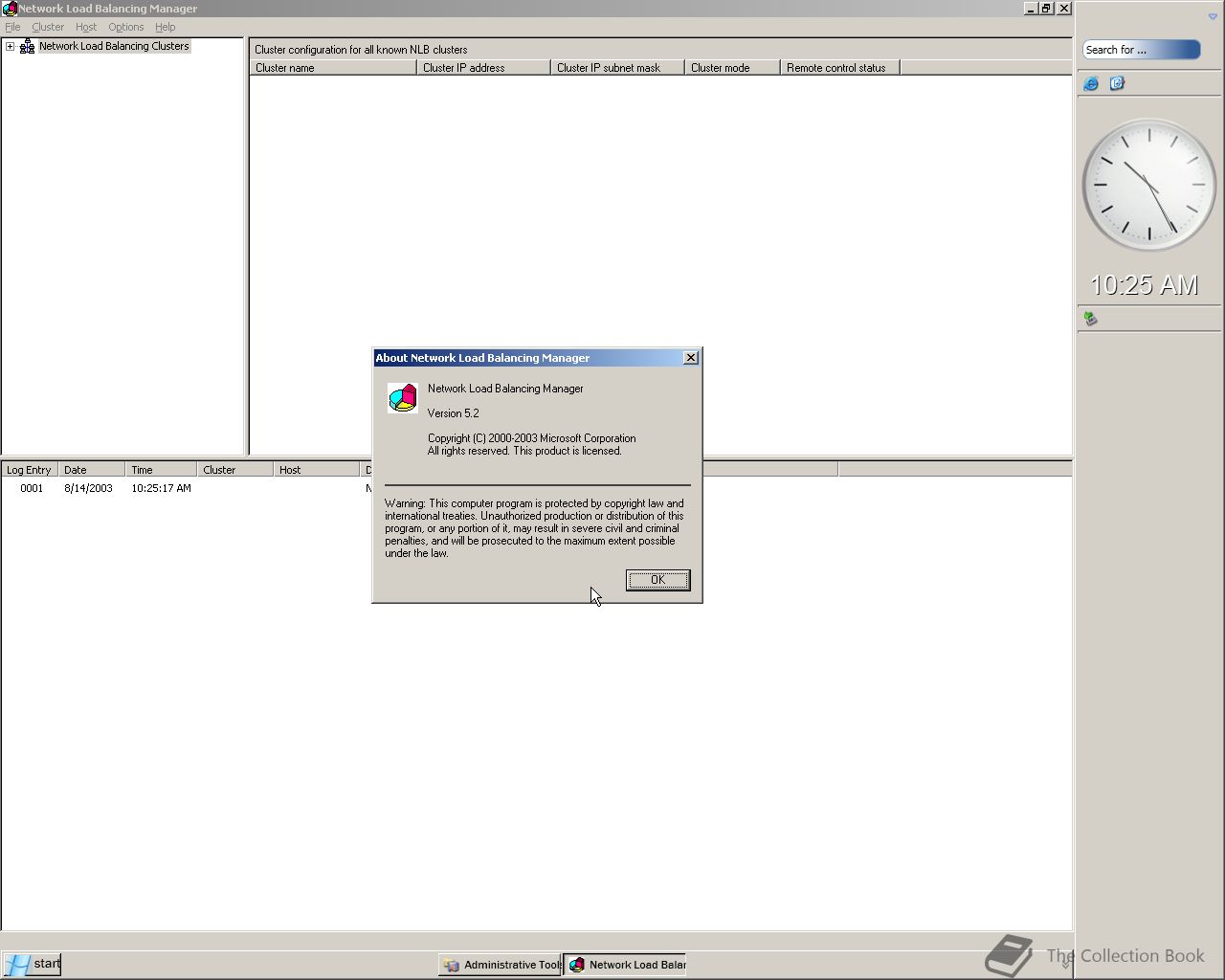Click the cluster network icon in the tree

(27, 46)
